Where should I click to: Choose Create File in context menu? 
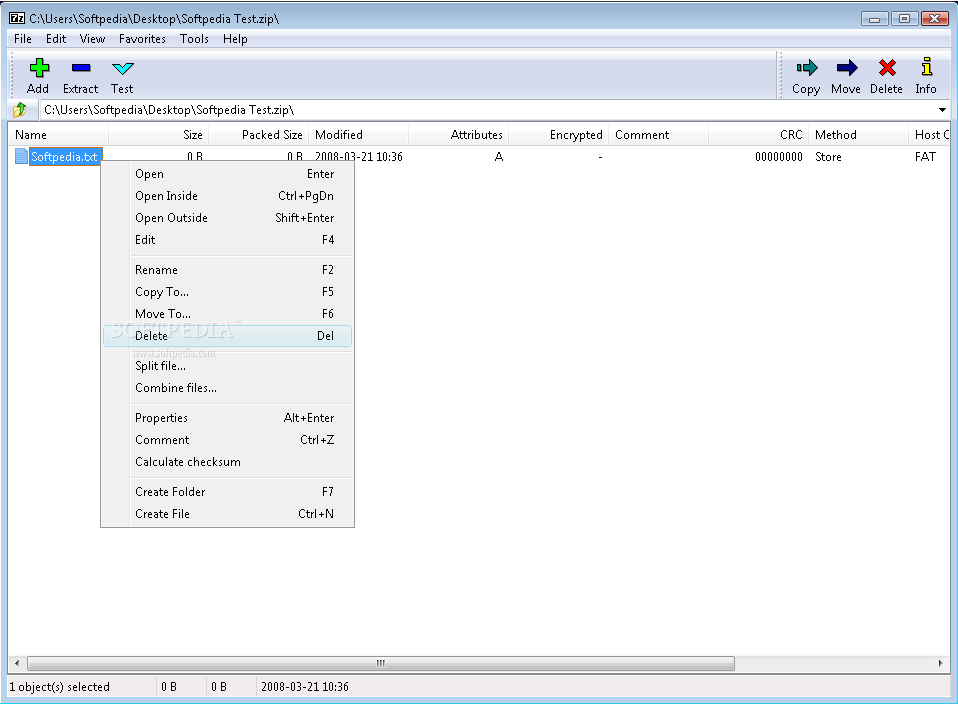pyautogui.click(x=227, y=514)
